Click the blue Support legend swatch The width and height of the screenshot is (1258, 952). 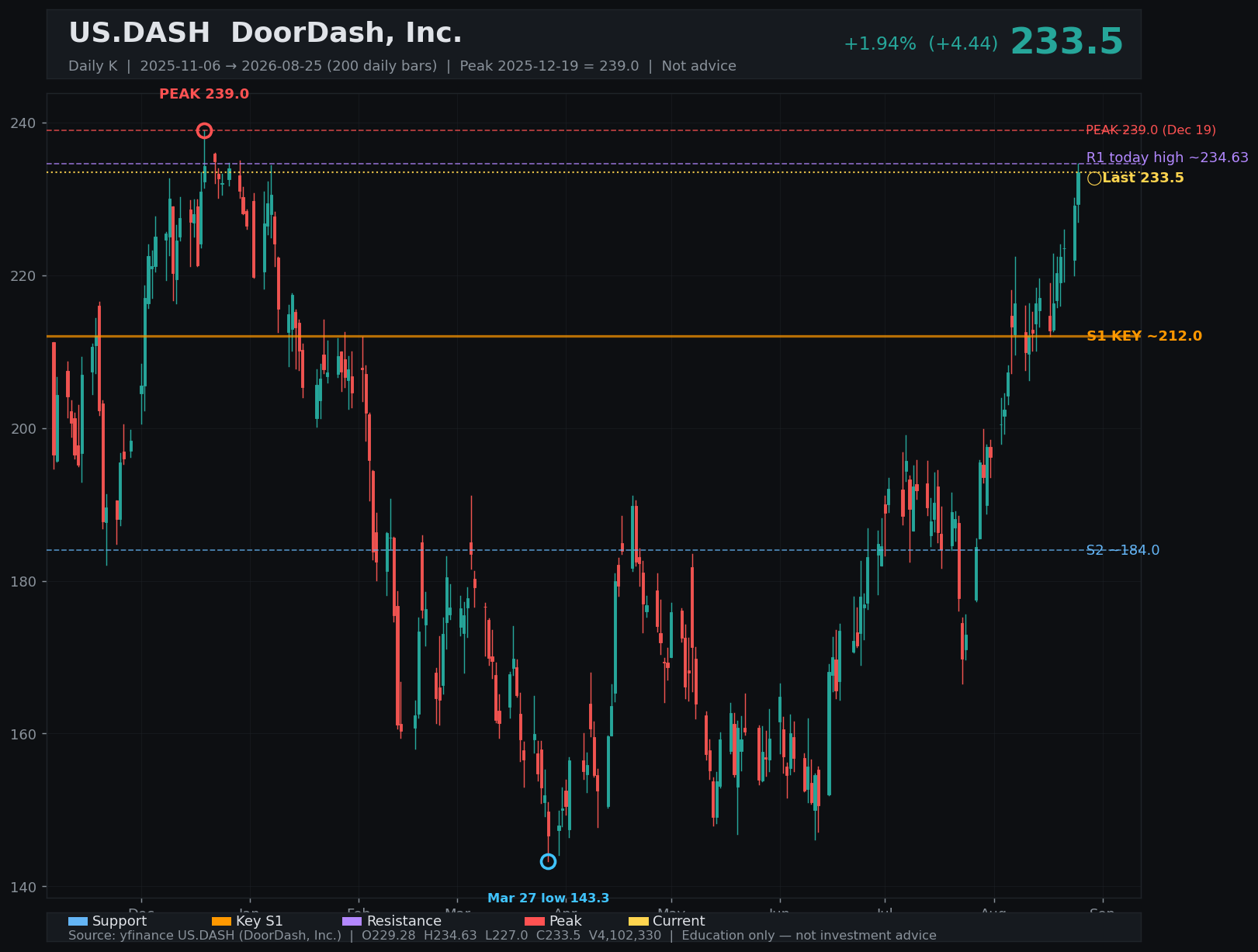point(78,921)
